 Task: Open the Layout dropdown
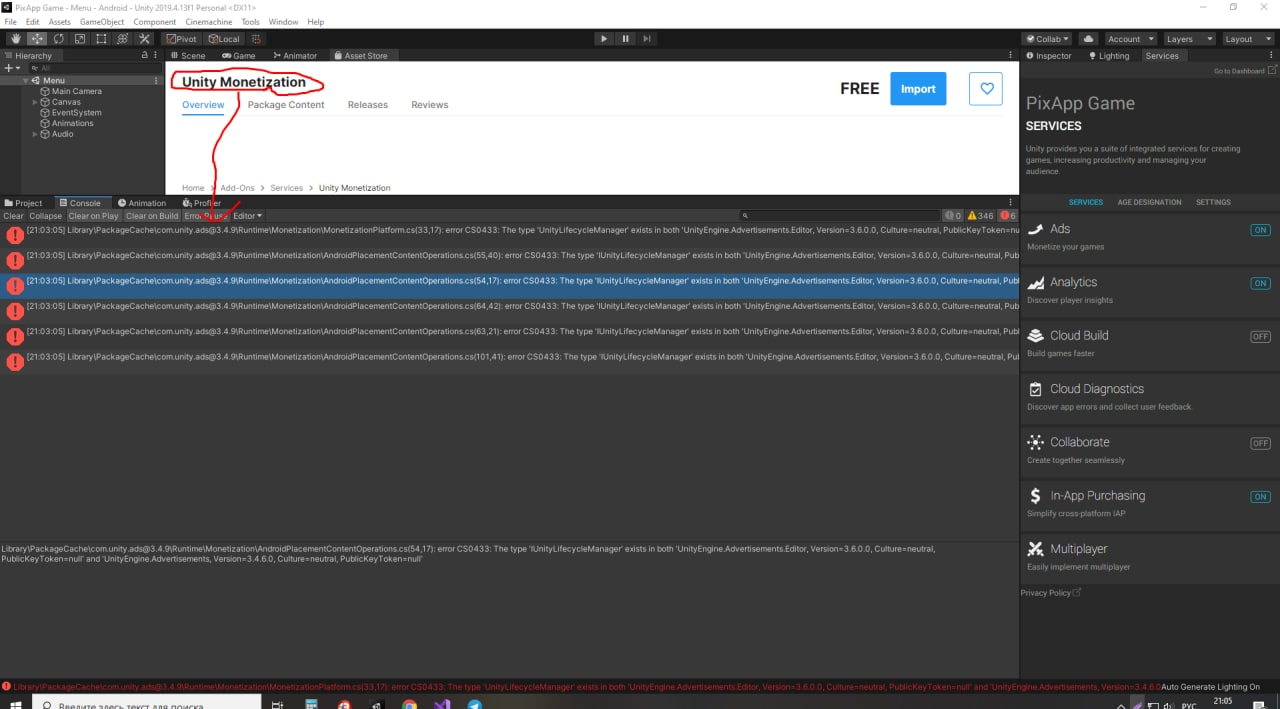tap(1246, 39)
